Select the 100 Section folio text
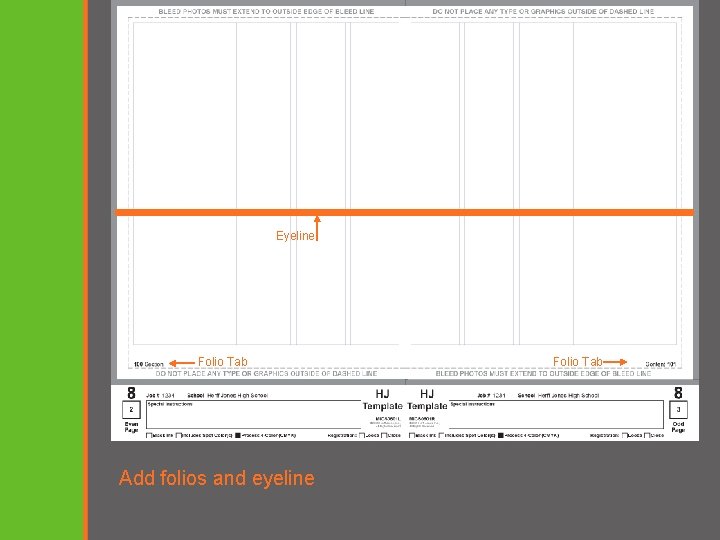 [148, 364]
